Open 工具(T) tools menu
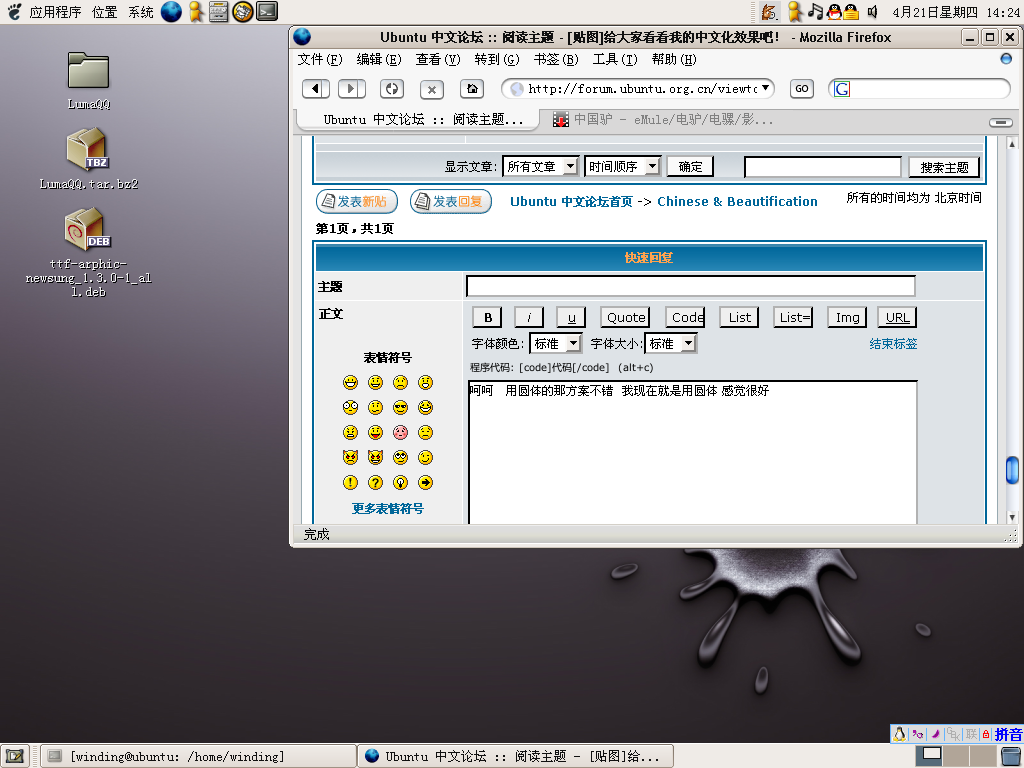This screenshot has height=768, width=1024. pyautogui.click(x=615, y=59)
